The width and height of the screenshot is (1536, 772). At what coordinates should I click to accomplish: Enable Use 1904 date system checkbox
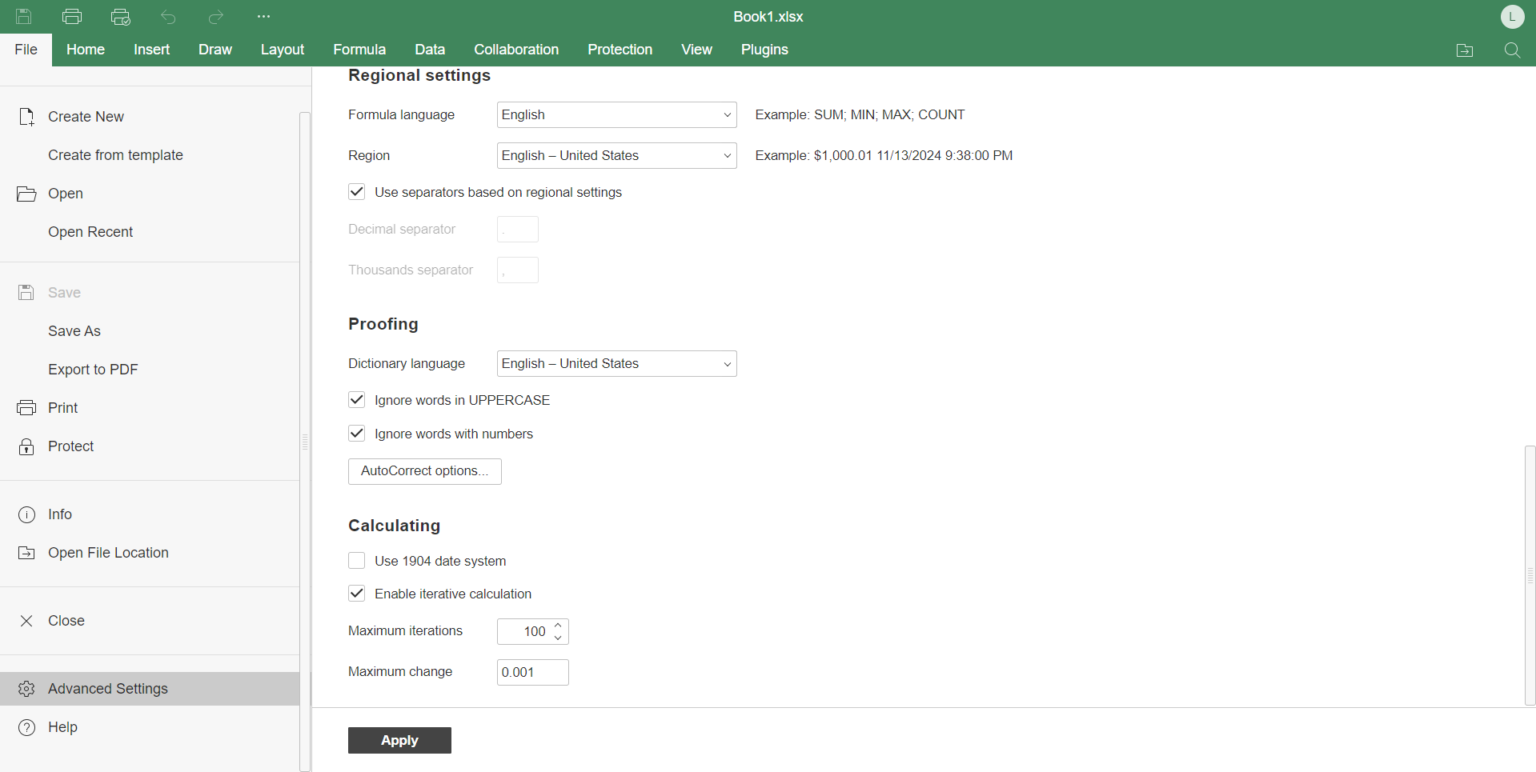357,561
